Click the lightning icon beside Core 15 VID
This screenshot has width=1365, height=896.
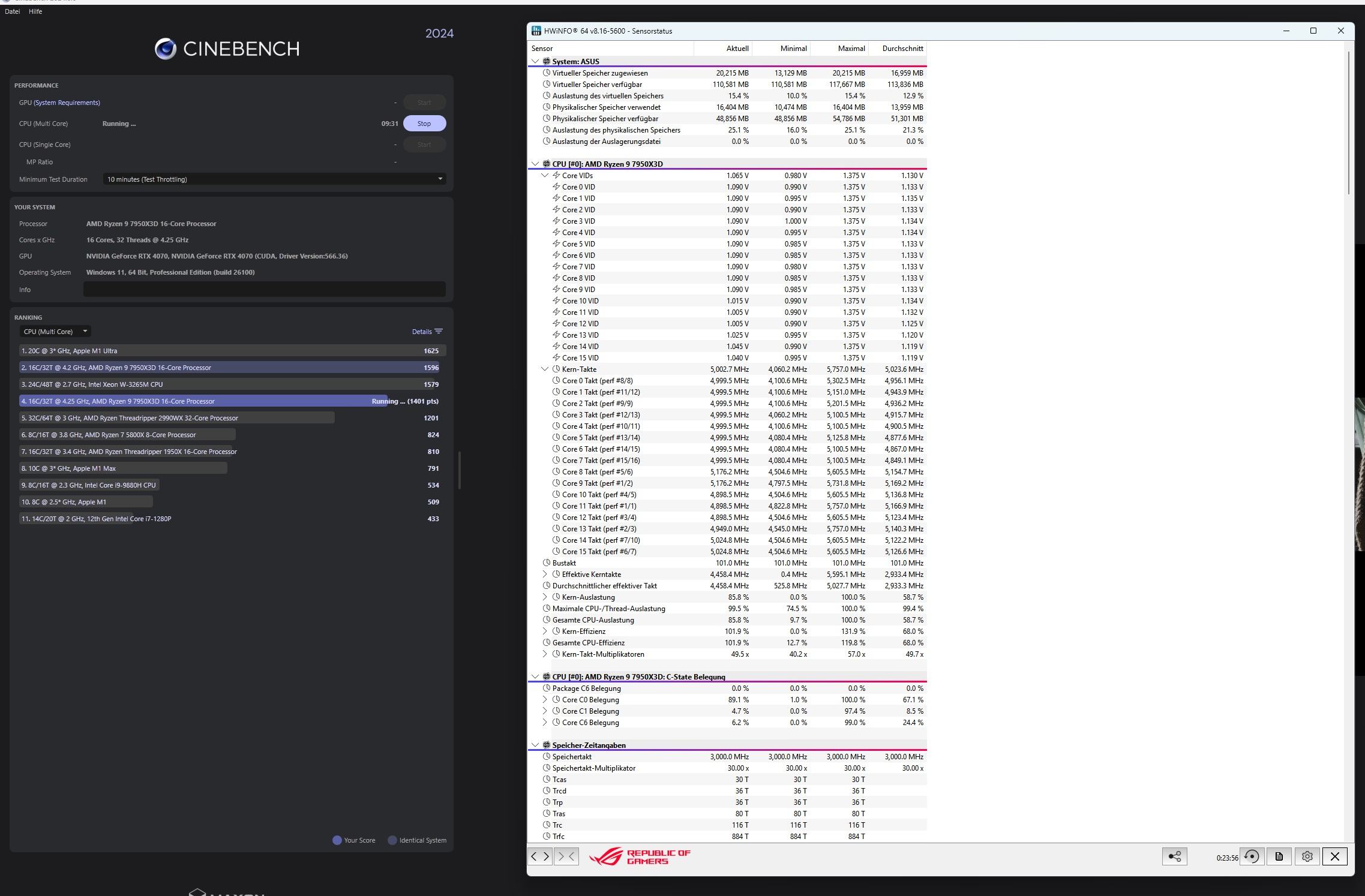tap(556, 357)
